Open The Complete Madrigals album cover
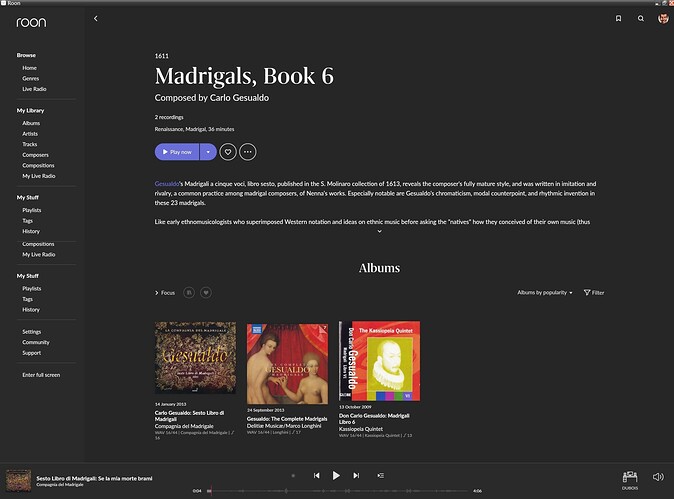674x499 pixels. coord(287,364)
